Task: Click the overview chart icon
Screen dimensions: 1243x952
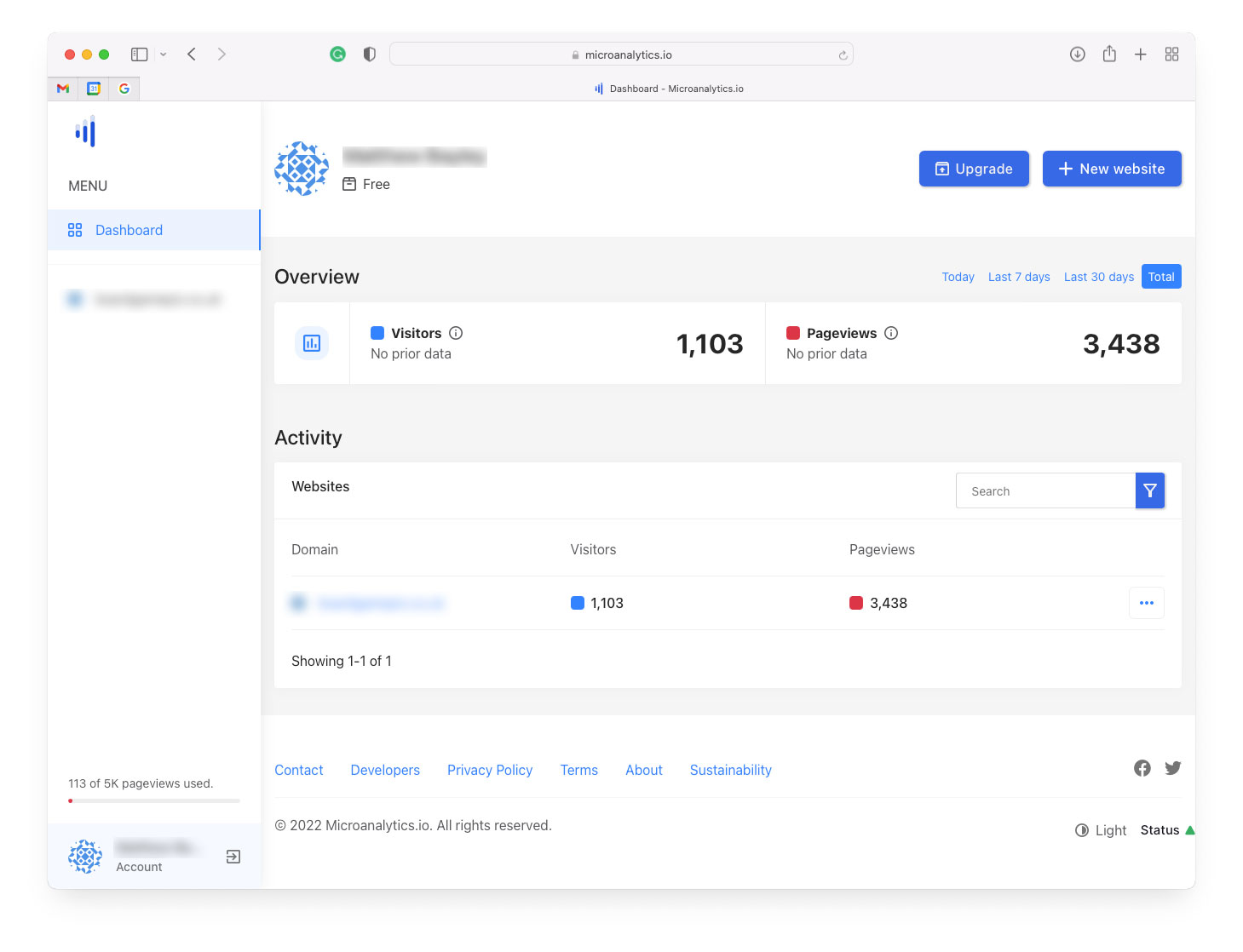Action: [x=312, y=343]
